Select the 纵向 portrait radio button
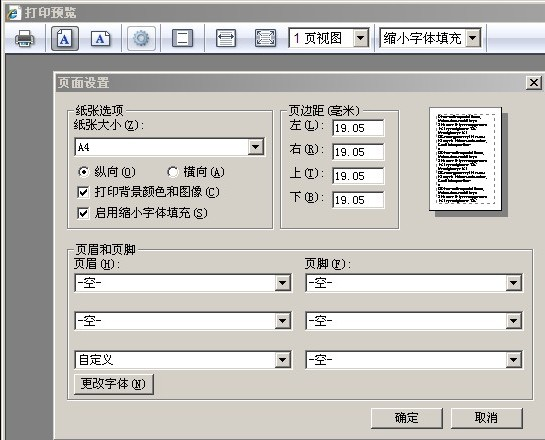The image size is (545, 440). pos(83,172)
